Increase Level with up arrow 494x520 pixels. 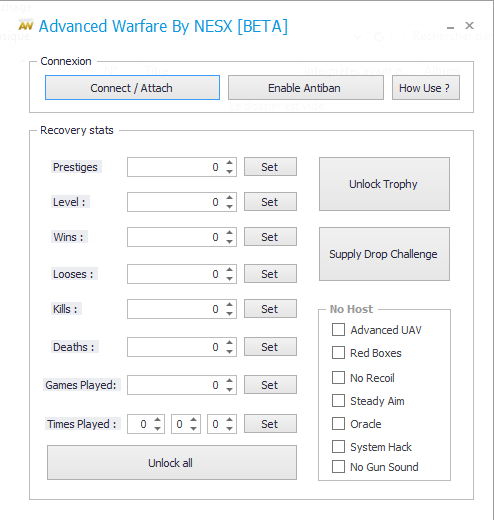(229, 197)
